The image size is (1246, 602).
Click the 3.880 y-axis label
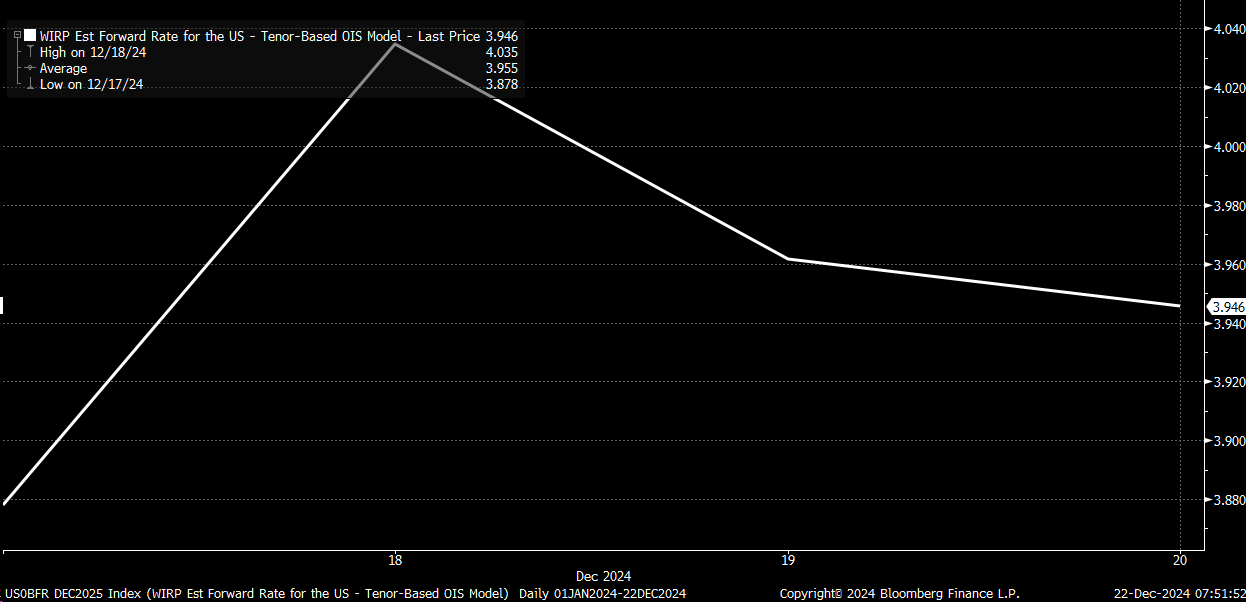(1230, 500)
